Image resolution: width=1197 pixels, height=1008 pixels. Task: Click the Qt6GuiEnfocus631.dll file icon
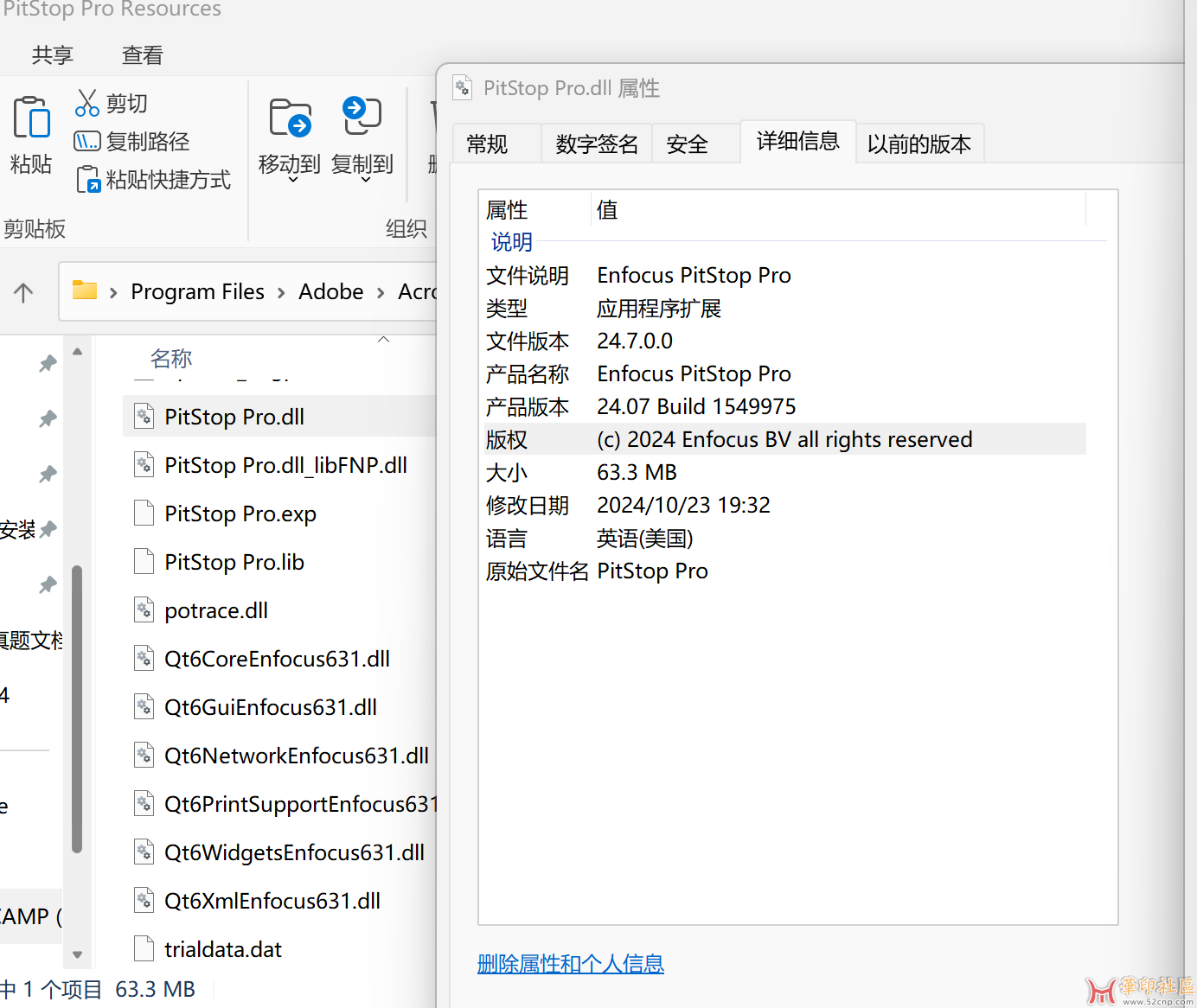click(144, 707)
